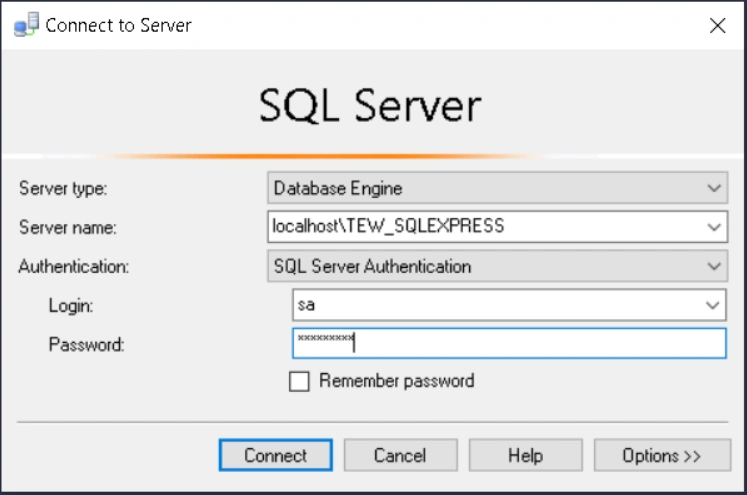Screen dimensions: 747x495
Task: Click the Connect to Server title bar icon
Action: 27,26
